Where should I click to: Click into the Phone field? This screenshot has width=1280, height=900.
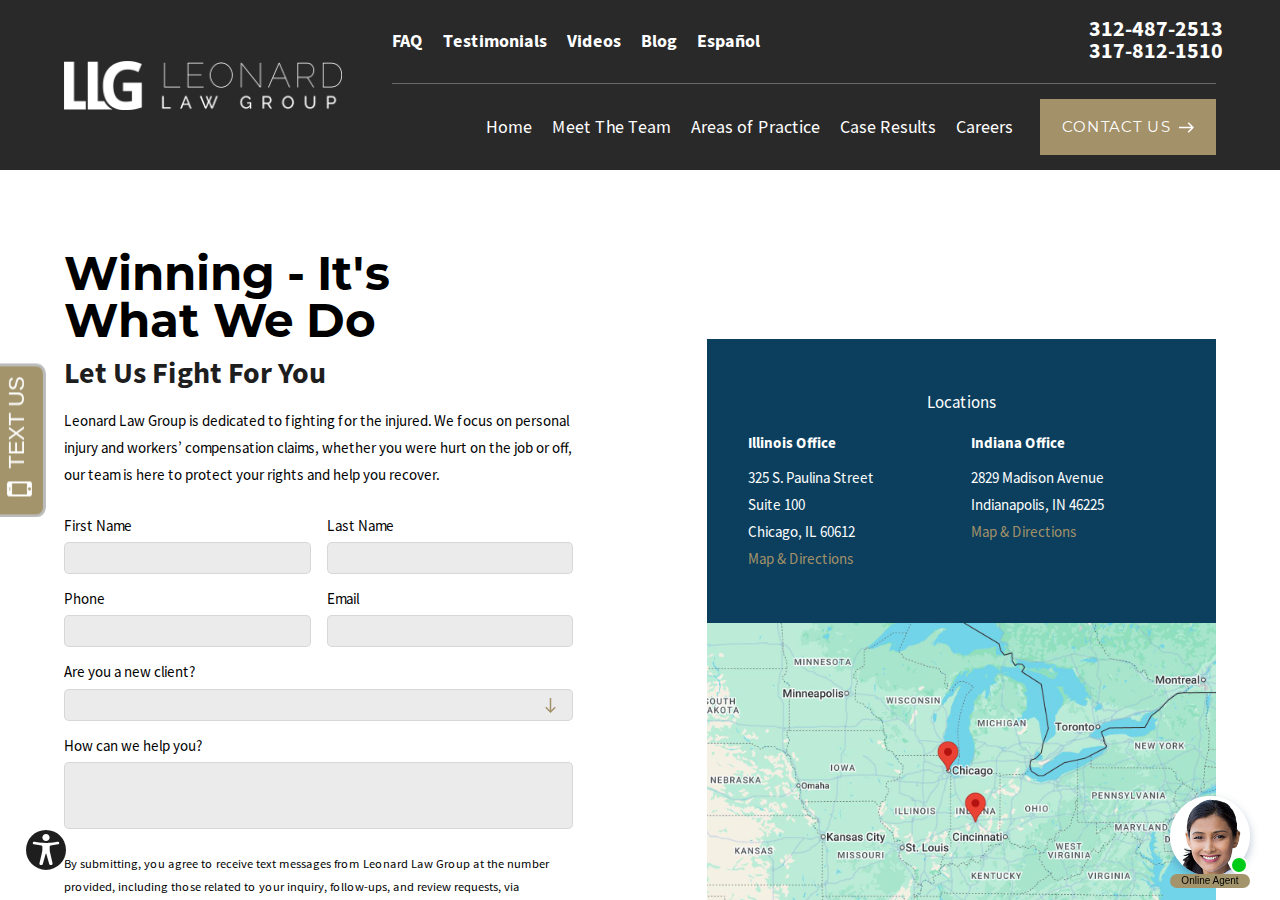tap(187, 631)
